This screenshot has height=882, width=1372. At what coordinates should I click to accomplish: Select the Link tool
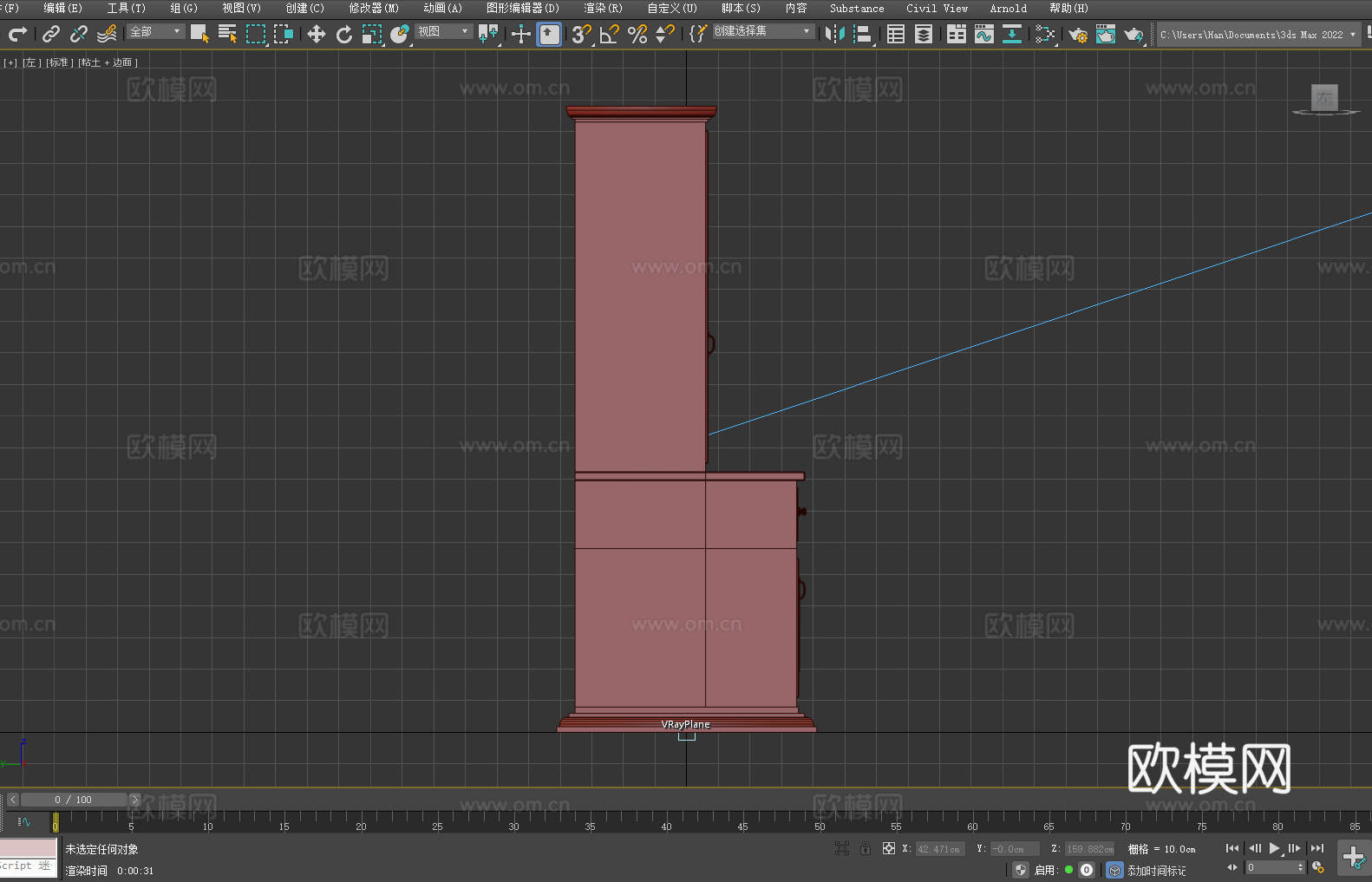point(50,34)
